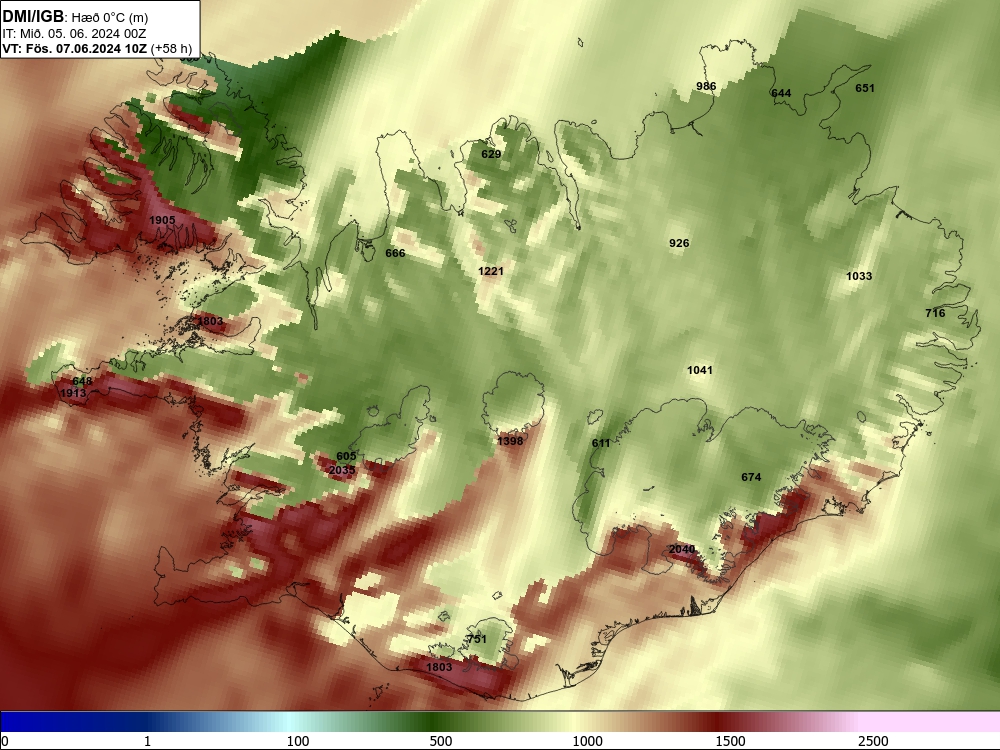Click the 500 mark on the color scale
The height and width of the screenshot is (750, 1000).
(x=441, y=741)
